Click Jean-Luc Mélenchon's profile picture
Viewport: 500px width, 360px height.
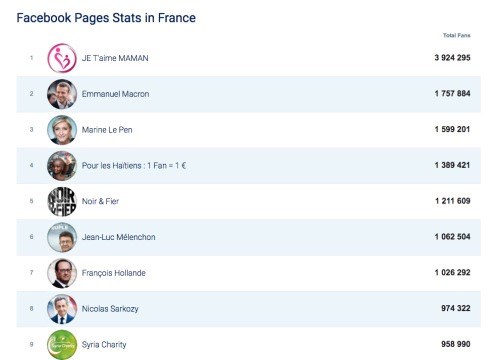coord(62,237)
